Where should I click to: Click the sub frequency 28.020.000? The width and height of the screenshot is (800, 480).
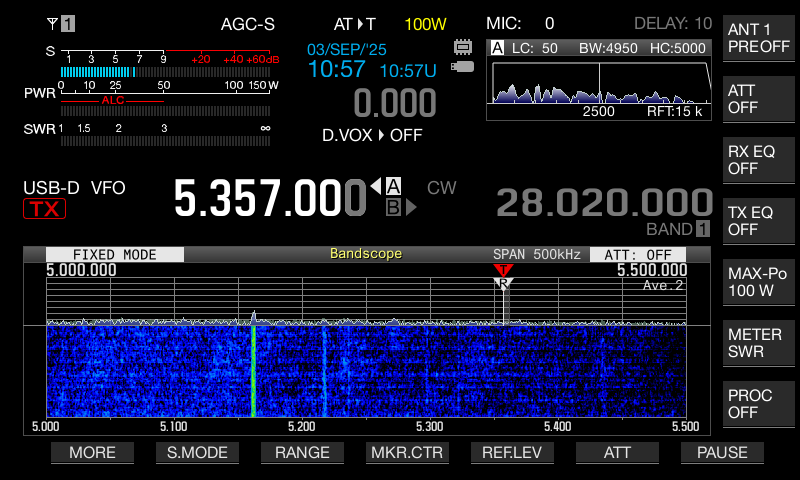coord(605,203)
